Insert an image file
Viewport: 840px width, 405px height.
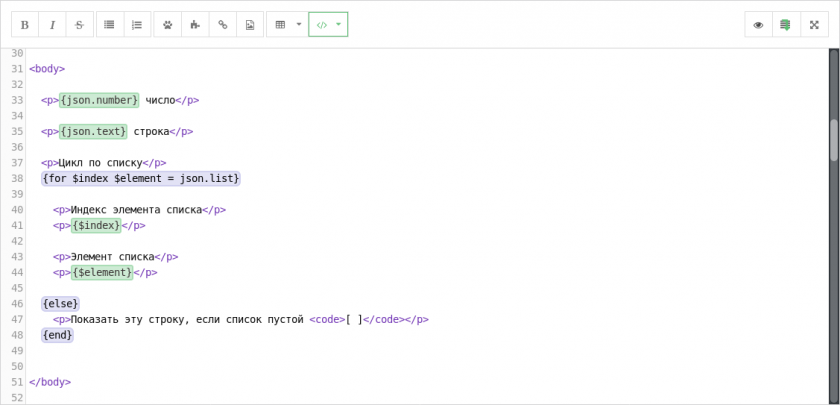click(250, 25)
